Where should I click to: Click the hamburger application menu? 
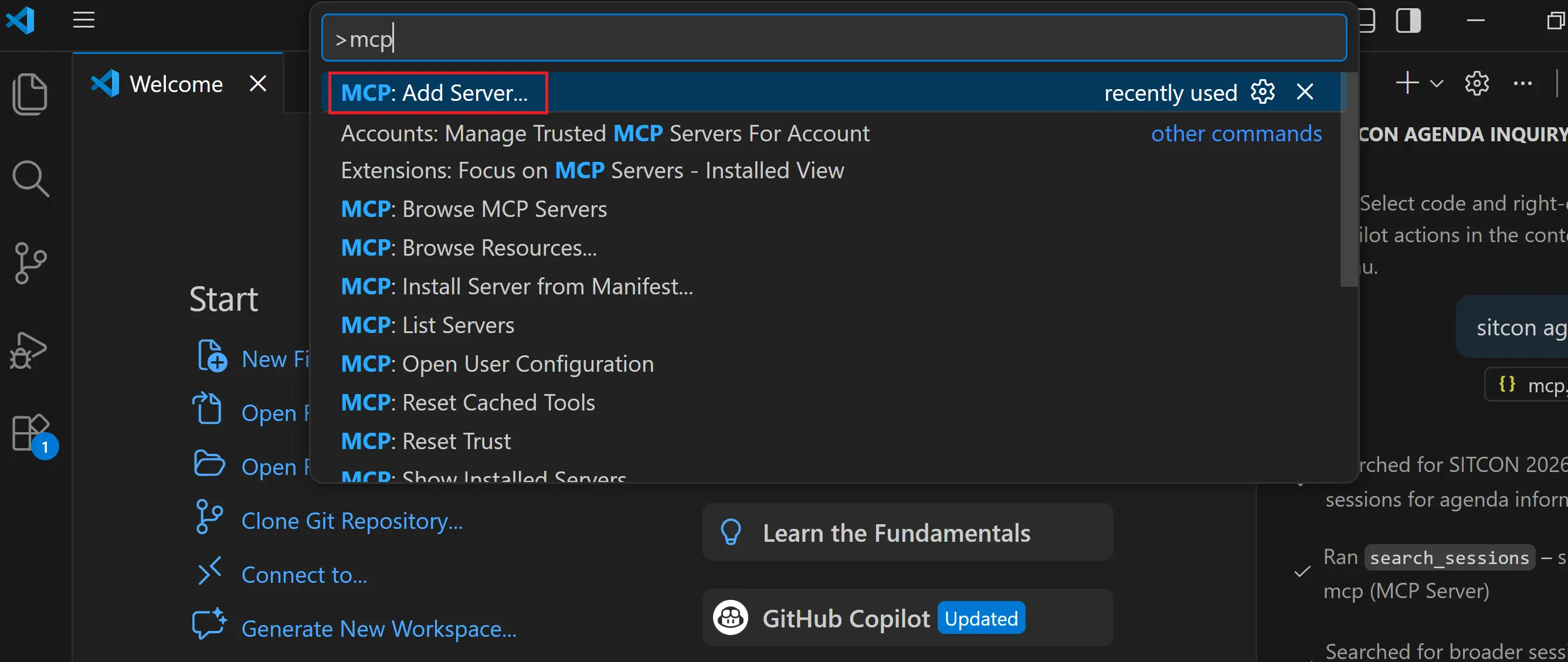[x=83, y=20]
